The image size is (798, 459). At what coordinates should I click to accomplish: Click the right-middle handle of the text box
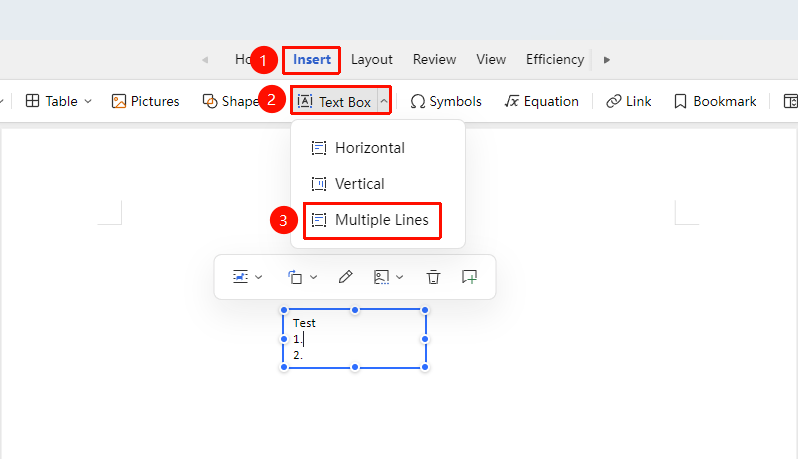pos(425,339)
